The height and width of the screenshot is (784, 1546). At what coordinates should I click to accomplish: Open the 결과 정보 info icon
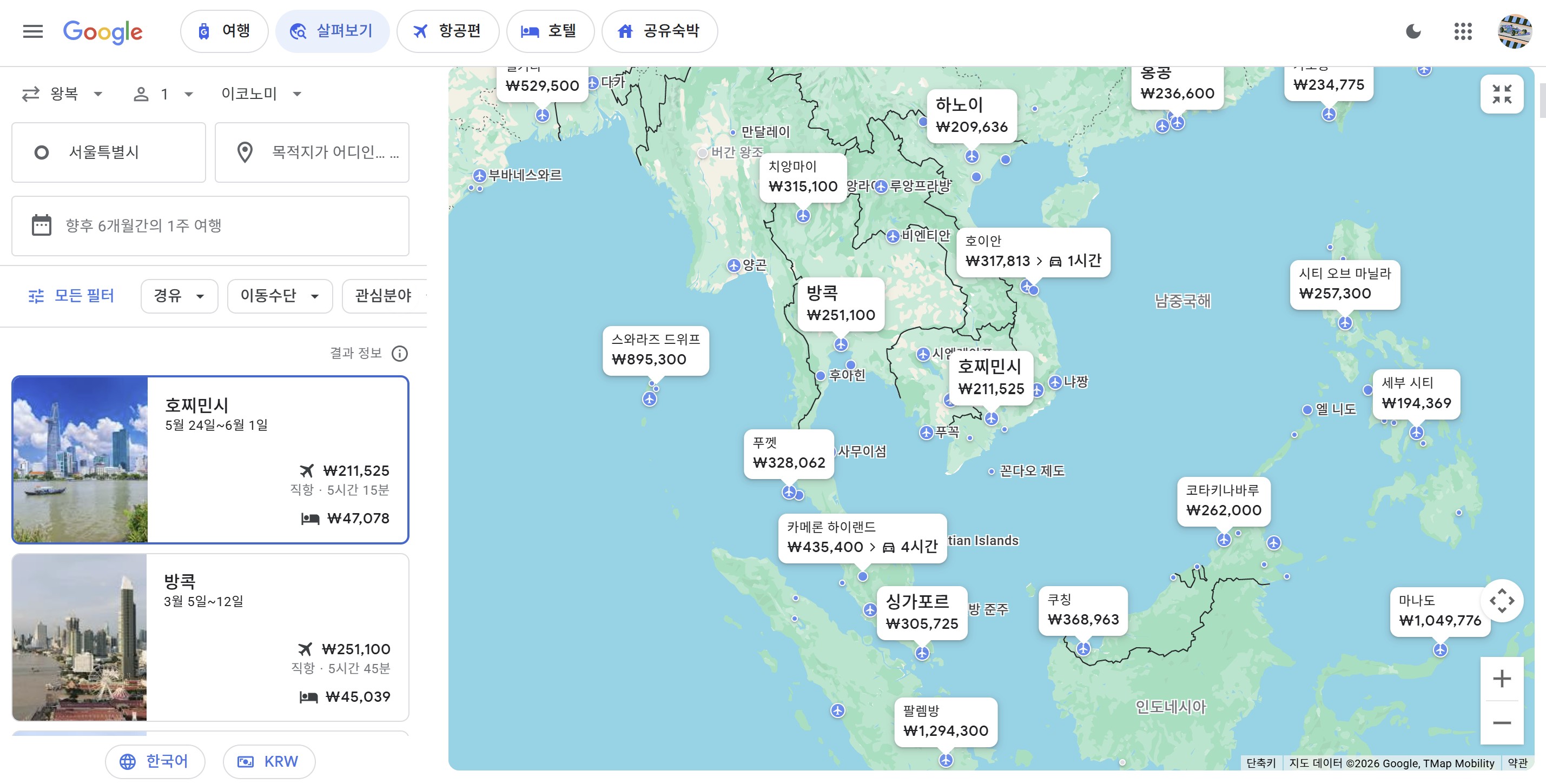[399, 353]
